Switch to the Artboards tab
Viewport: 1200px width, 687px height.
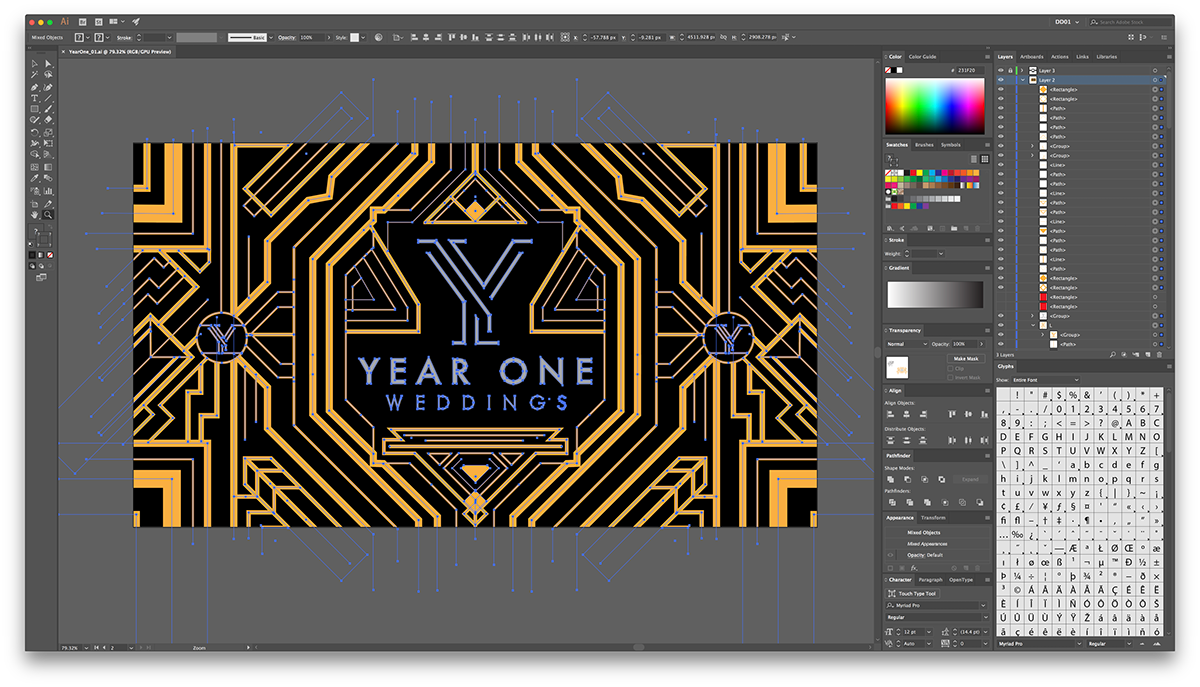pyautogui.click(x=1032, y=57)
